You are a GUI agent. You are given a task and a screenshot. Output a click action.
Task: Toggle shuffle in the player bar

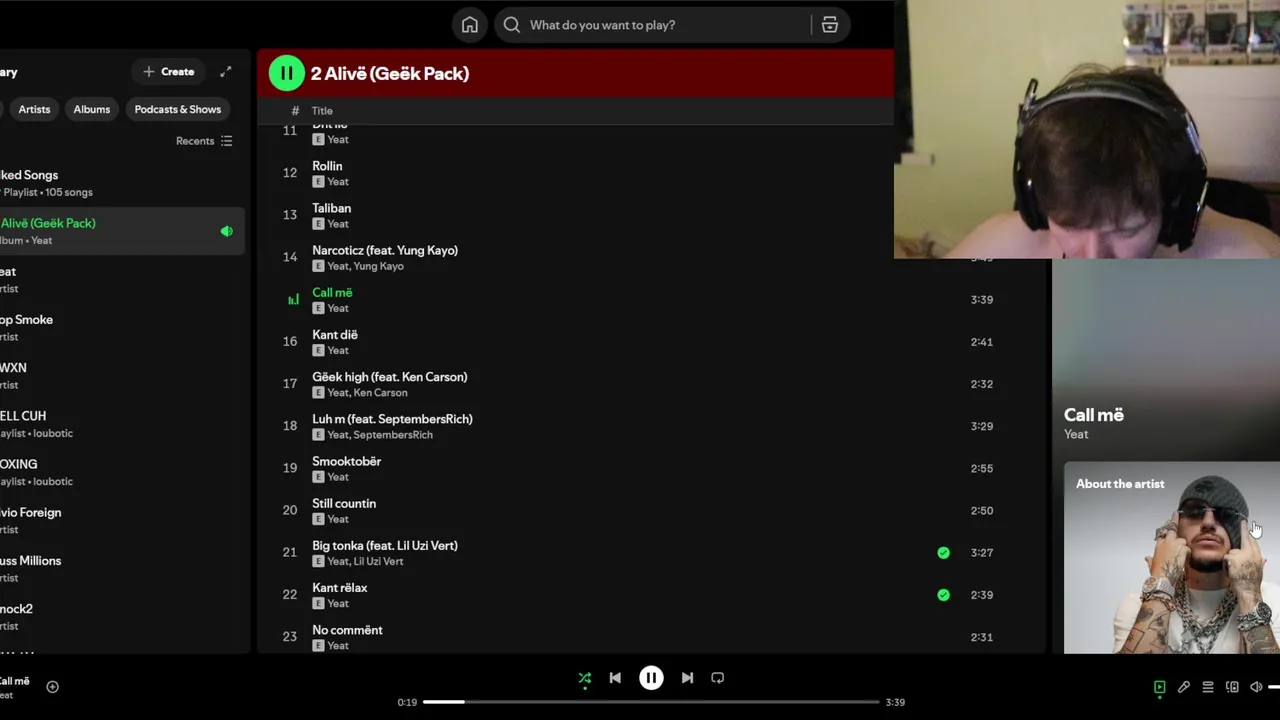(585, 678)
